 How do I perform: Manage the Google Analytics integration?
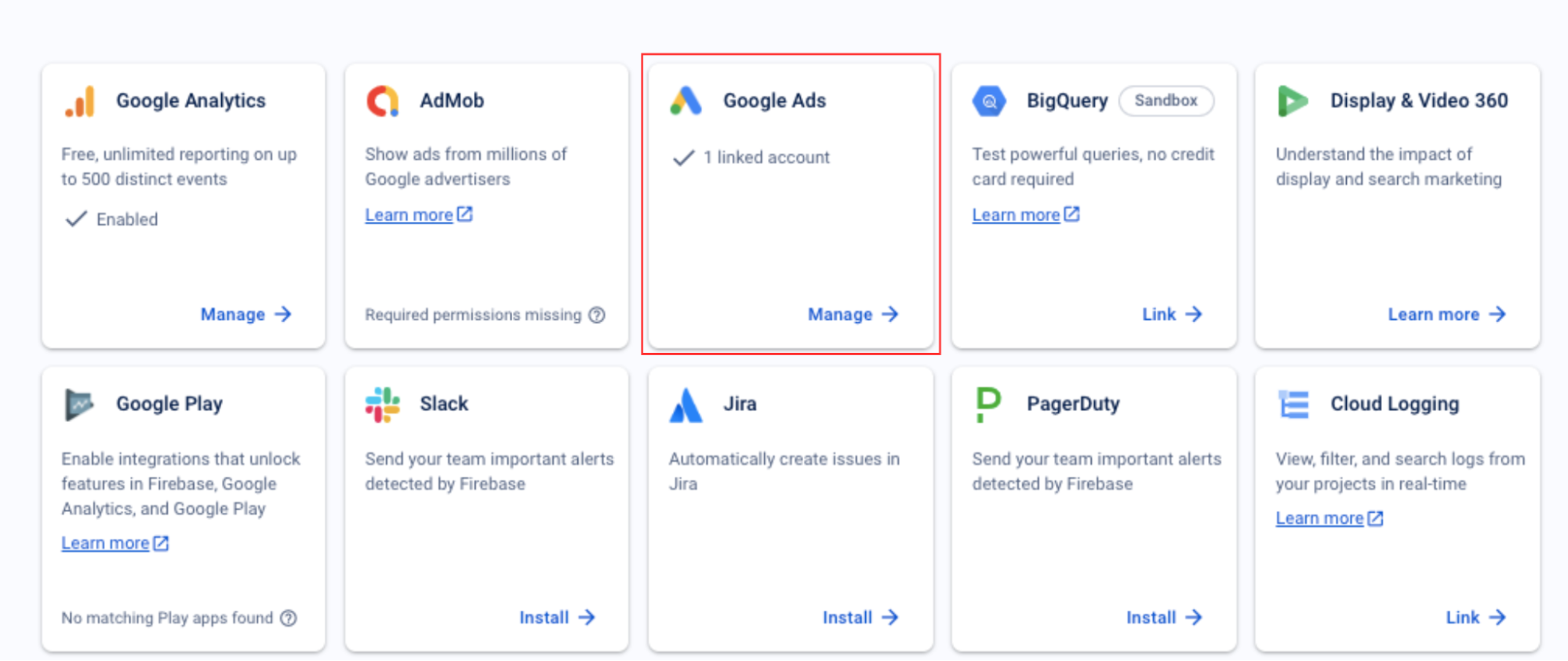246,314
